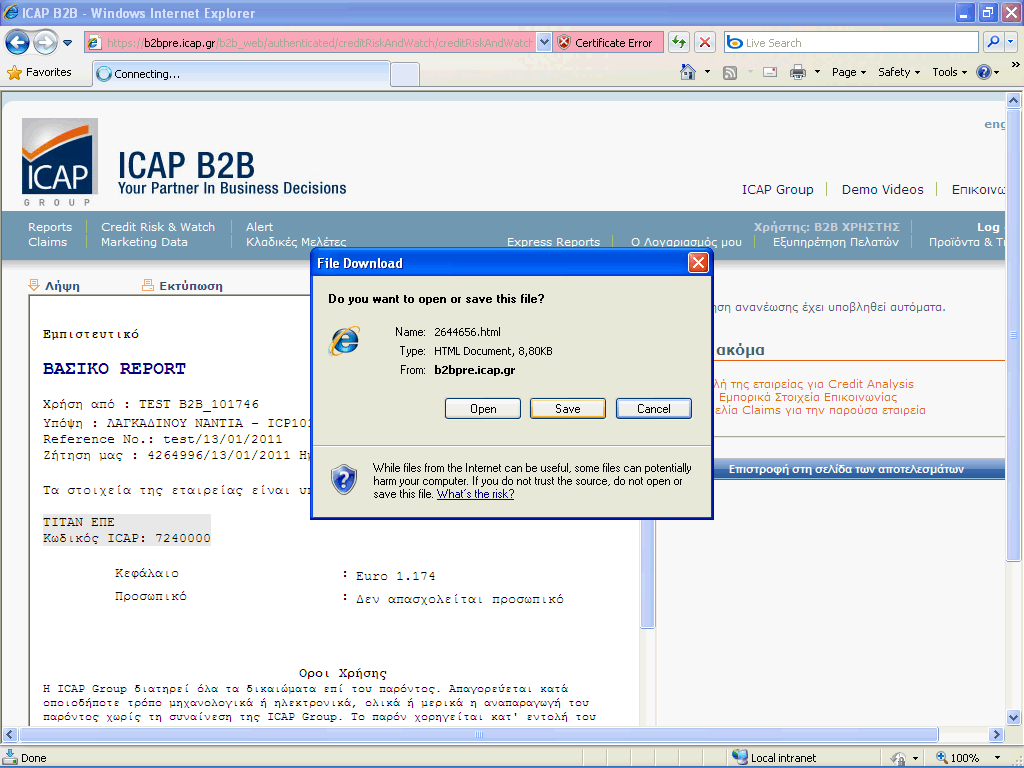
Task: Click the ΤΙΤΑΝ ΕΠΕ company name text
Action: [79, 522]
